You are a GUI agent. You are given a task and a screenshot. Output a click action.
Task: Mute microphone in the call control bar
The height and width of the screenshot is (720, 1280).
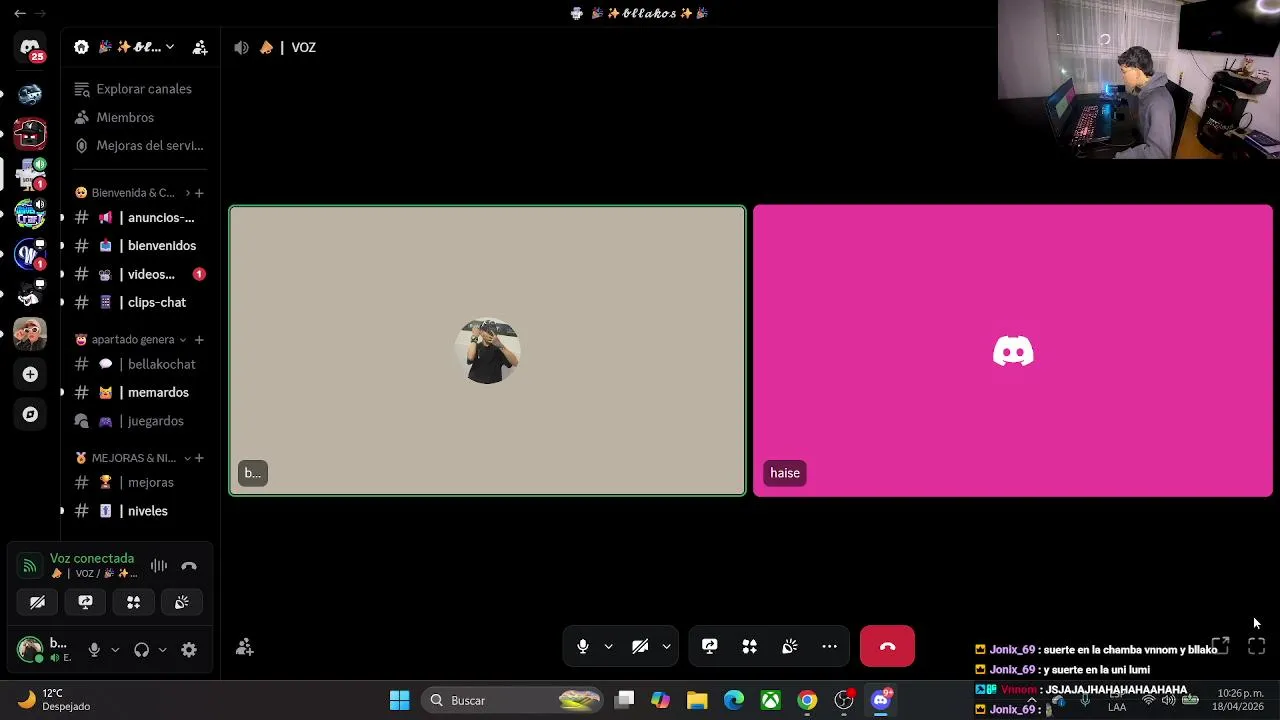(x=583, y=646)
